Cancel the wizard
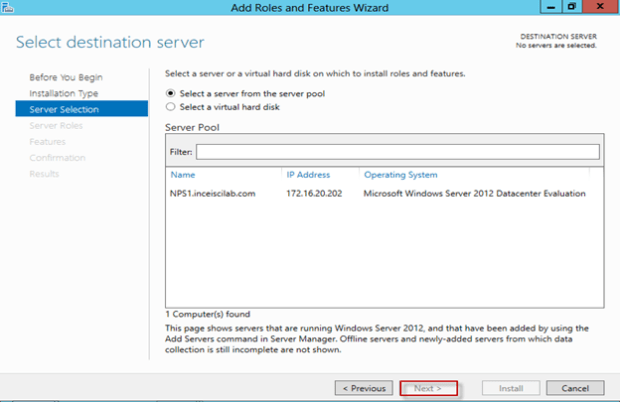This screenshot has width=620, height=402. tap(575, 387)
